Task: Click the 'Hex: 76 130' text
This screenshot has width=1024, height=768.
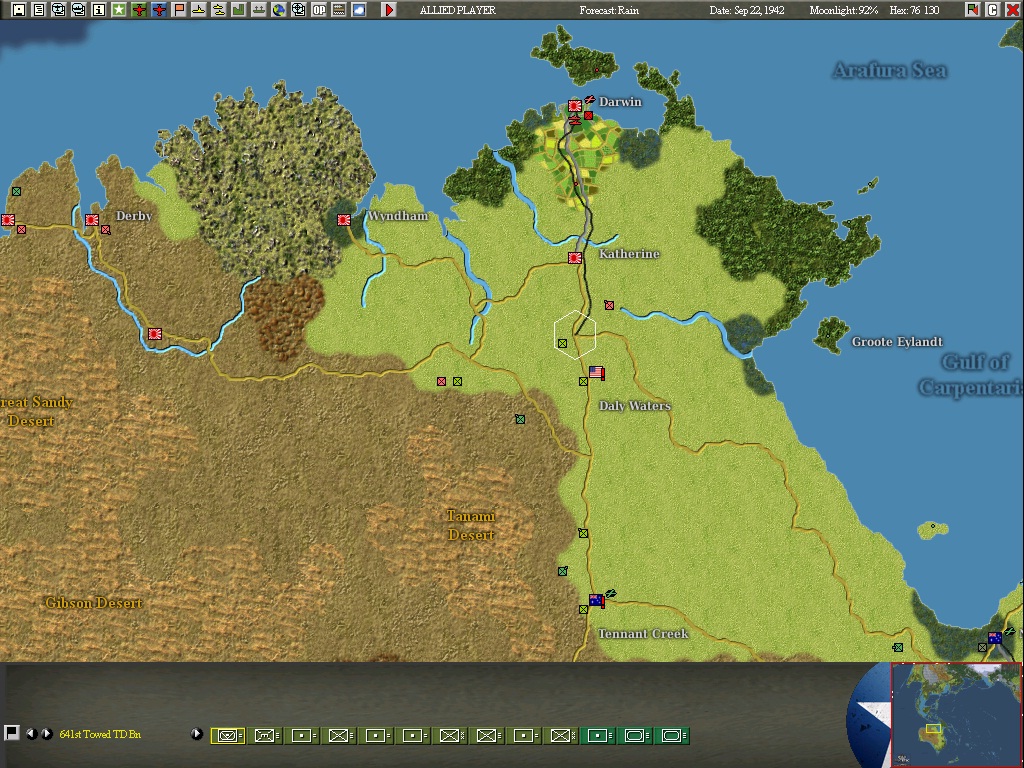Action: pyautogui.click(x=914, y=10)
